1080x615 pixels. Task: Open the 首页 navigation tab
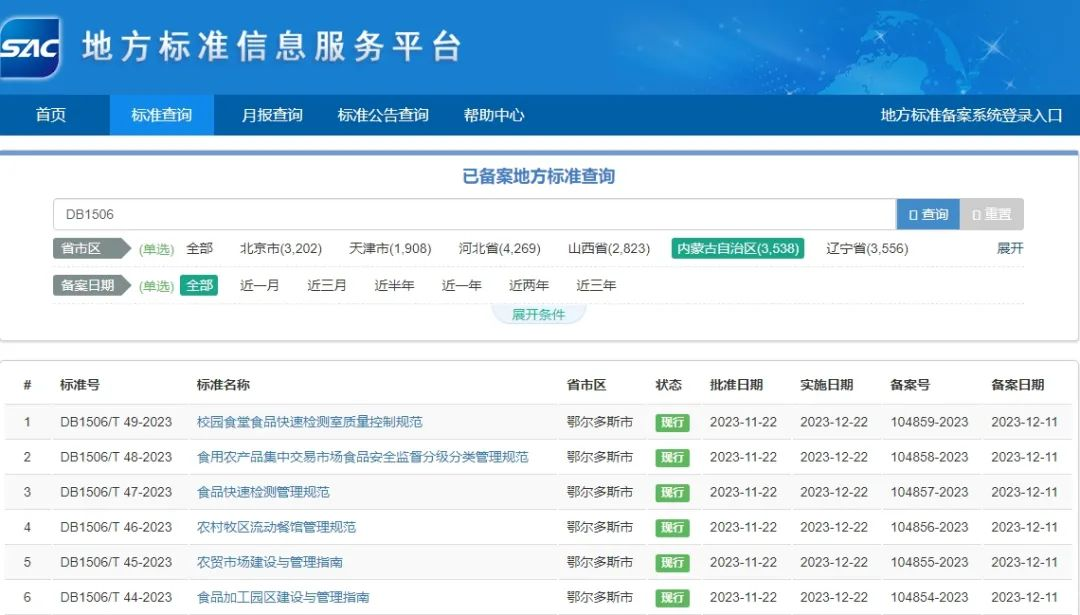(x=51, y=115)
